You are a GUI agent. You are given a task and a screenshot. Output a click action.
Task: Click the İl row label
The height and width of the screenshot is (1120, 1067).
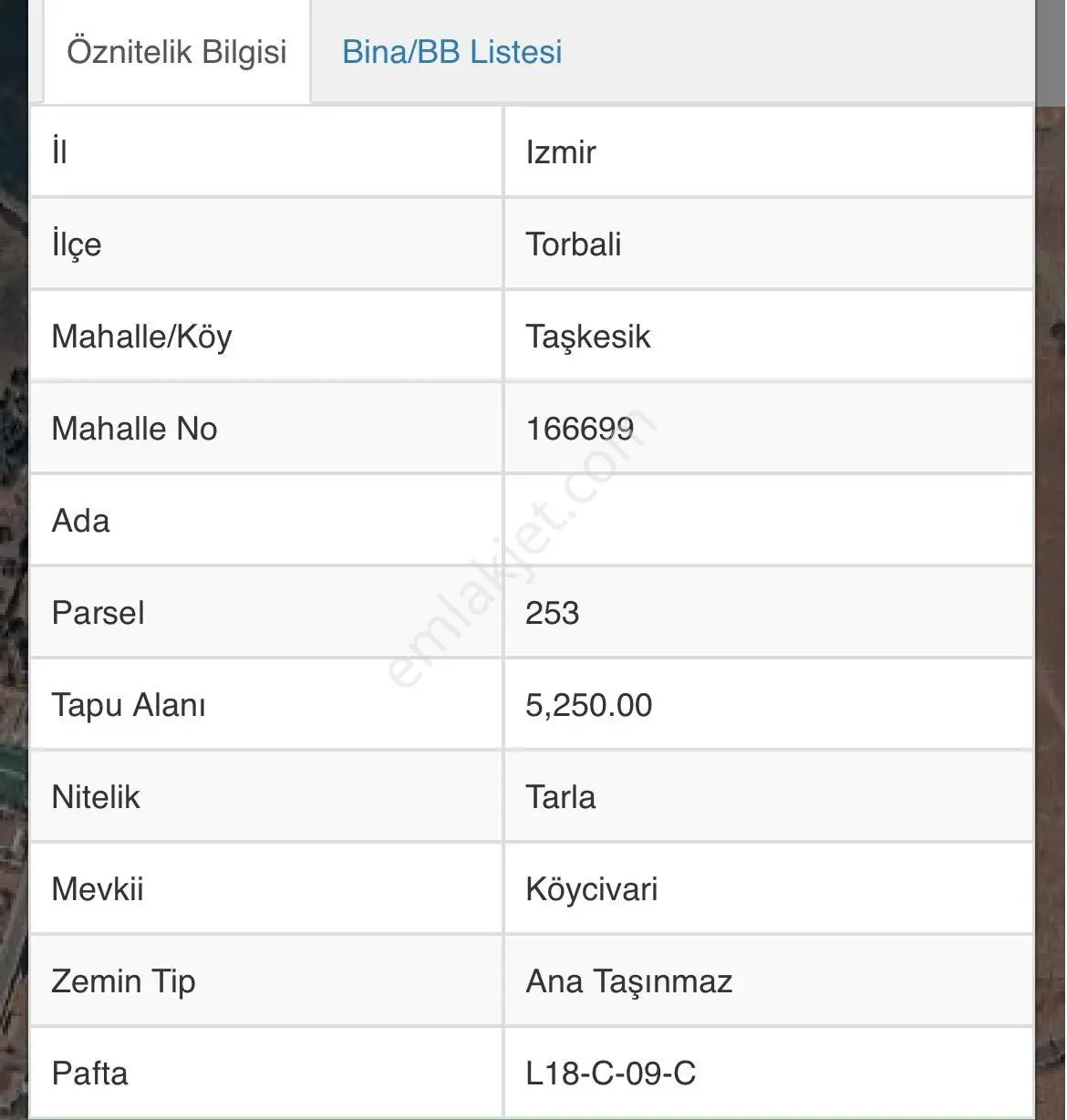pos(59,151)
